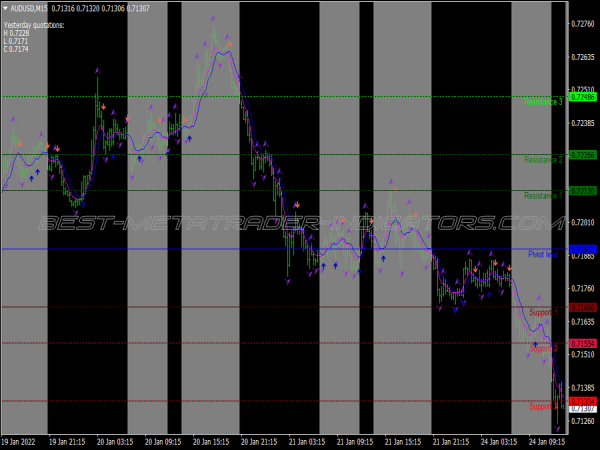Click the 20 Jan 15:15 time label
Viewport: 600px width, 450px height.
(x=210, y=441)
